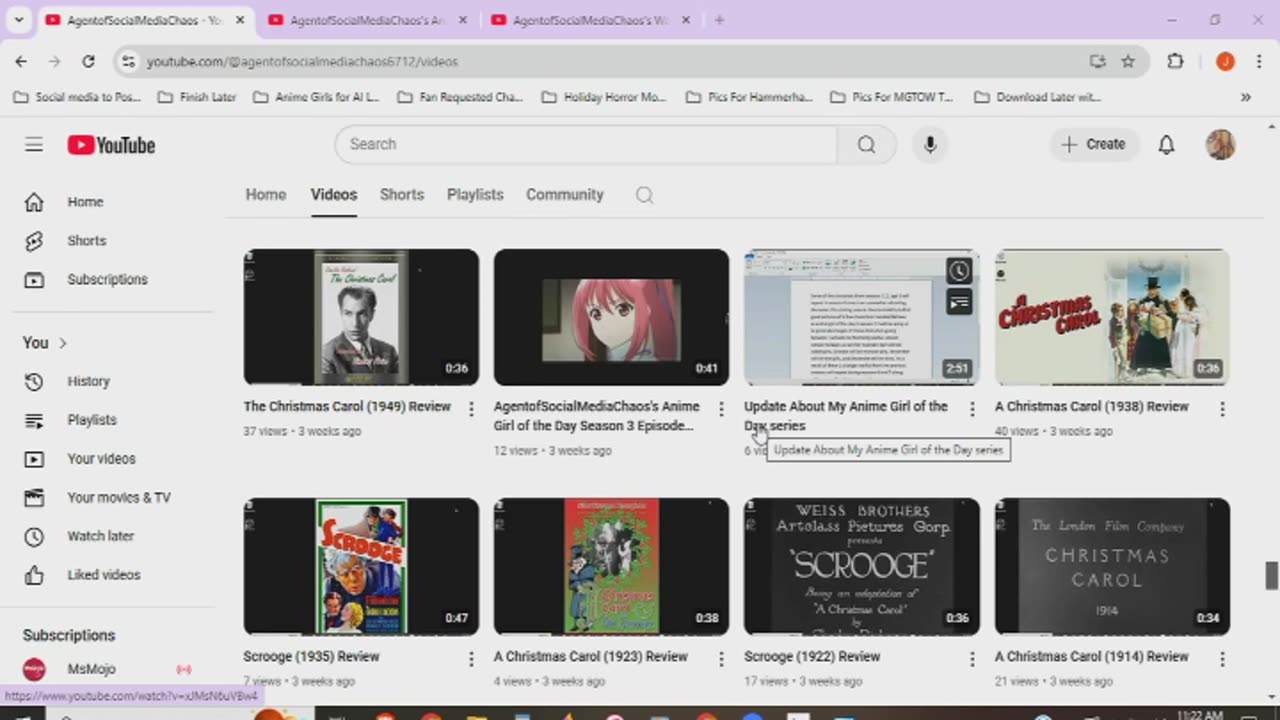Viewport: 1280px width, 720px height.
Task: Switch to the third browser tab
Action: tap(590, 20)
